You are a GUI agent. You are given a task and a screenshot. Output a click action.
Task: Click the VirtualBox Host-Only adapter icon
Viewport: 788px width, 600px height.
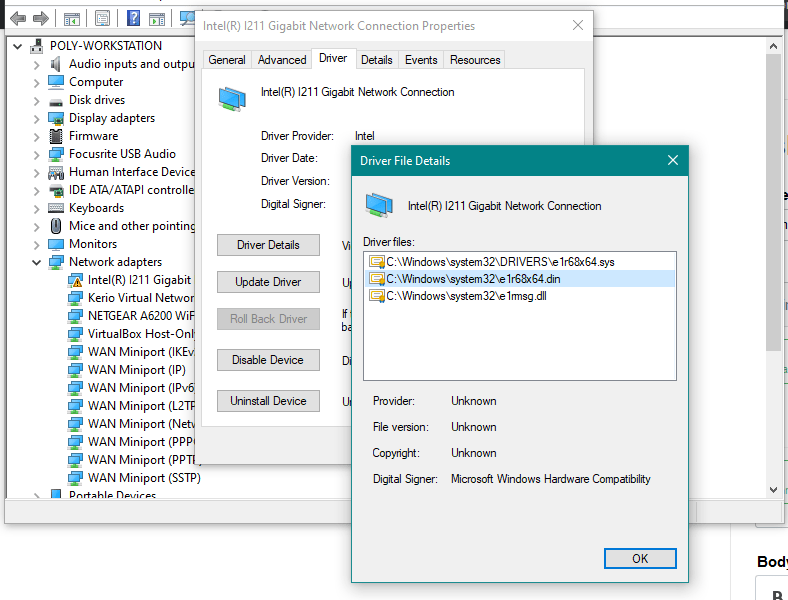(75, 334)
